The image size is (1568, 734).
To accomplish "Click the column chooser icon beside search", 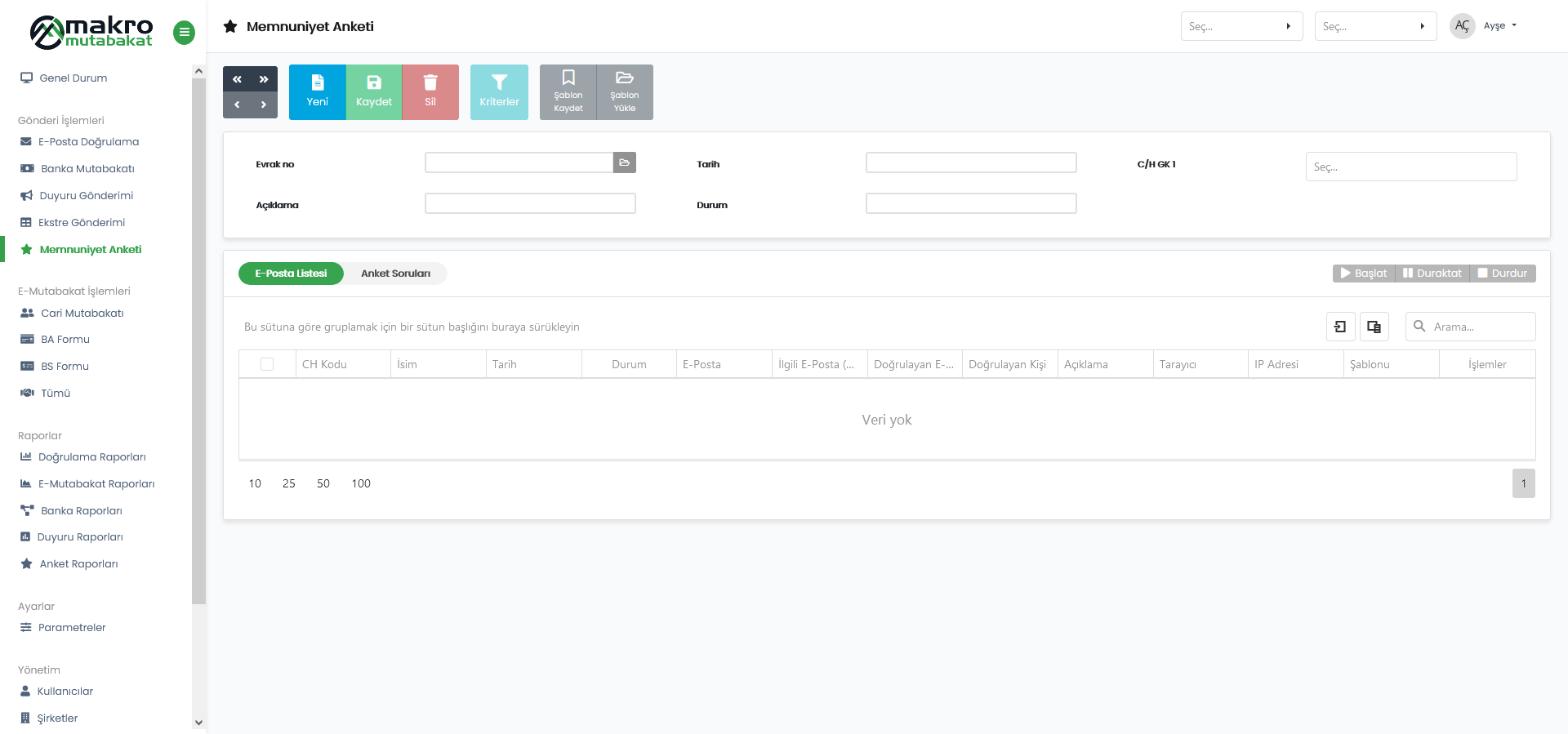I will pyautogui.click(x=1374, y=327).
